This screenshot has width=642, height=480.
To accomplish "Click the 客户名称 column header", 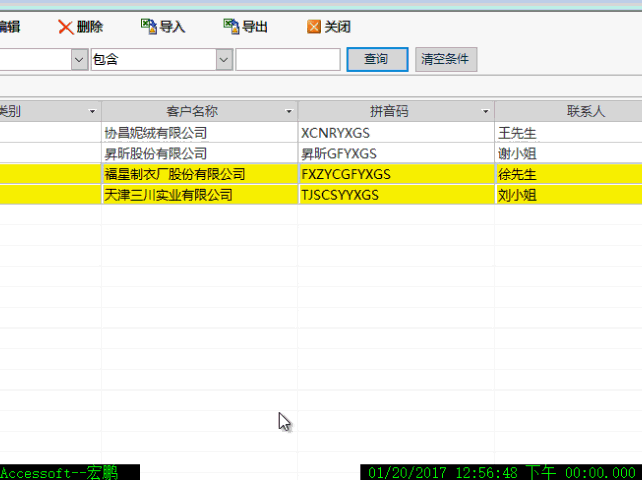I will (199, 111).
